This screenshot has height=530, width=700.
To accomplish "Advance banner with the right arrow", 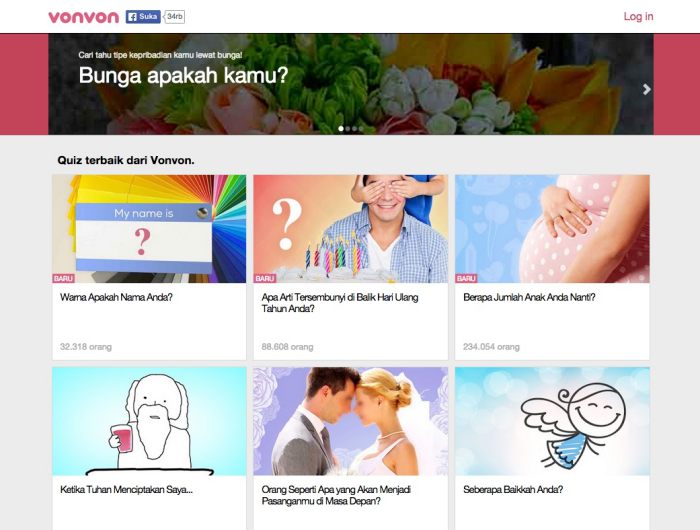I will point(646,89).
